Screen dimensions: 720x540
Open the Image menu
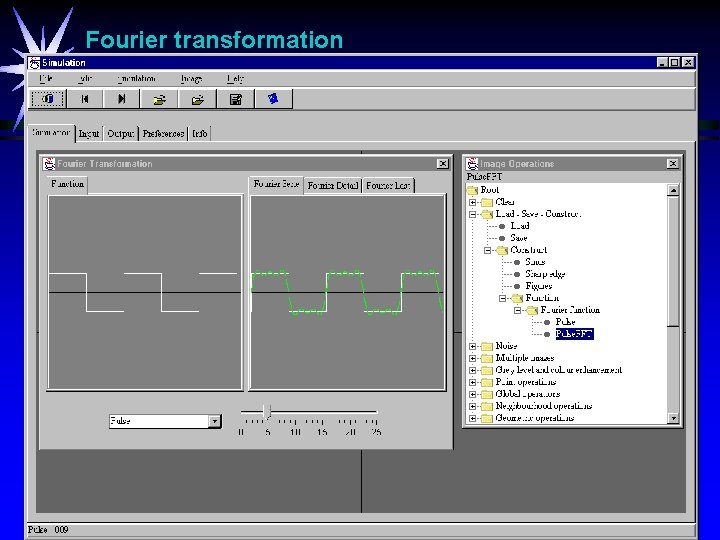coord(191,79)
